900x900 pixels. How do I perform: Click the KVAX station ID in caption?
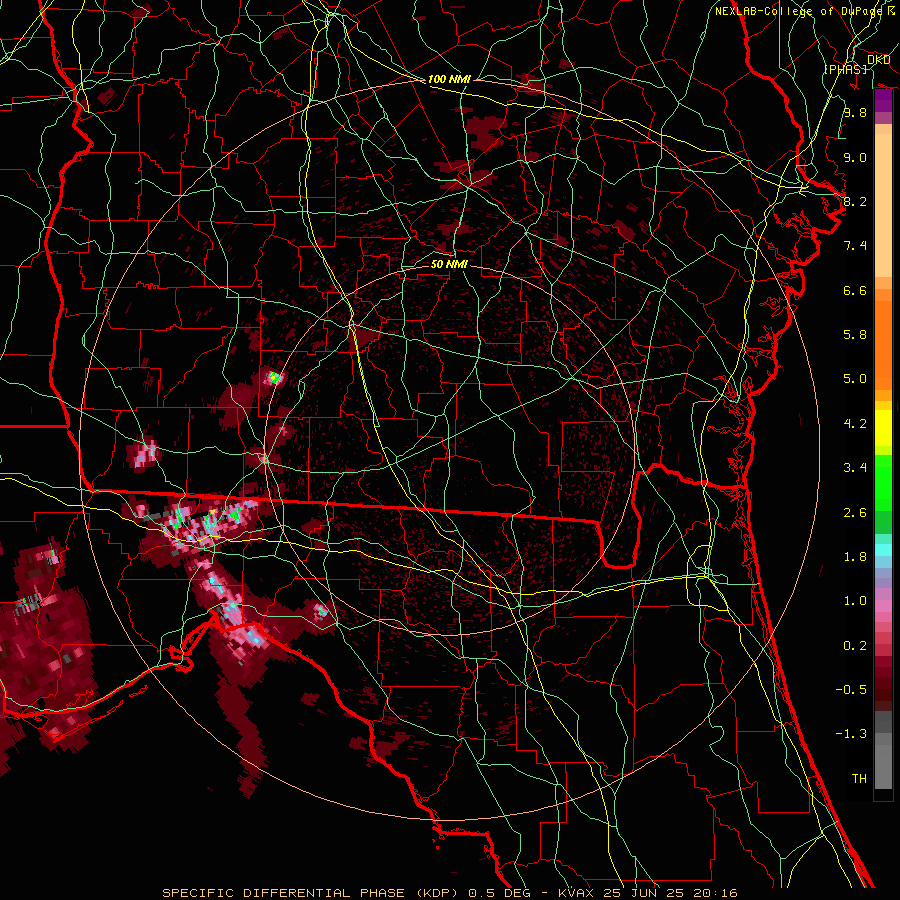(577, 893)
